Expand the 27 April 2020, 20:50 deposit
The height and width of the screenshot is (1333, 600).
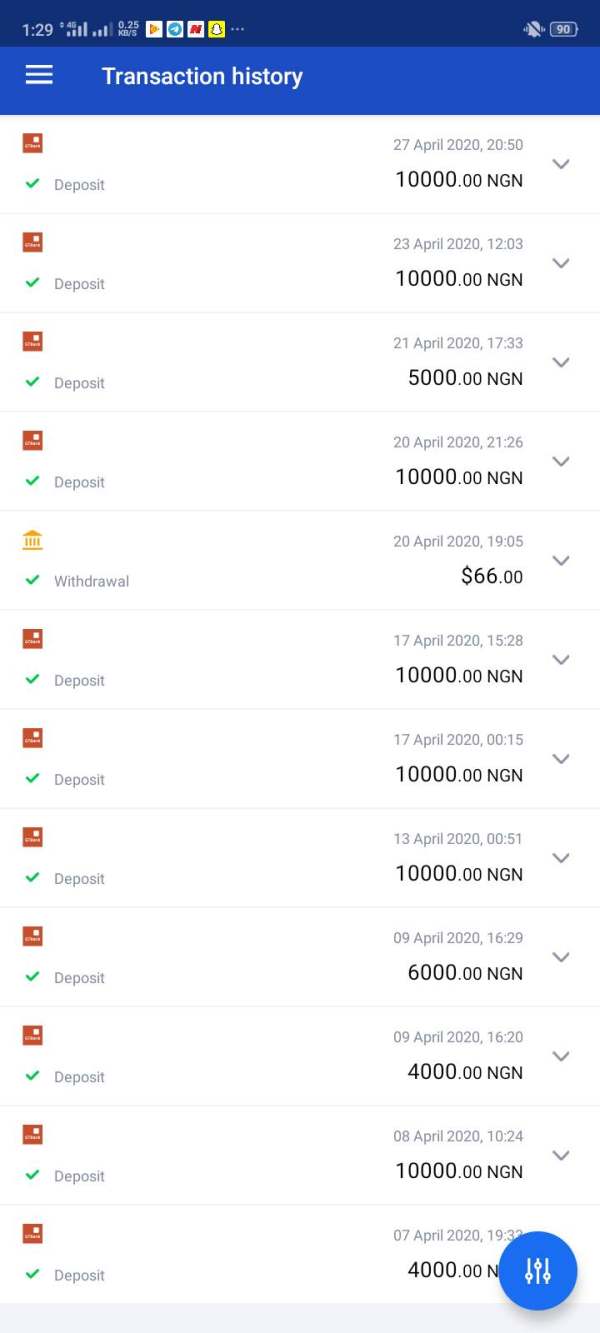561,164
